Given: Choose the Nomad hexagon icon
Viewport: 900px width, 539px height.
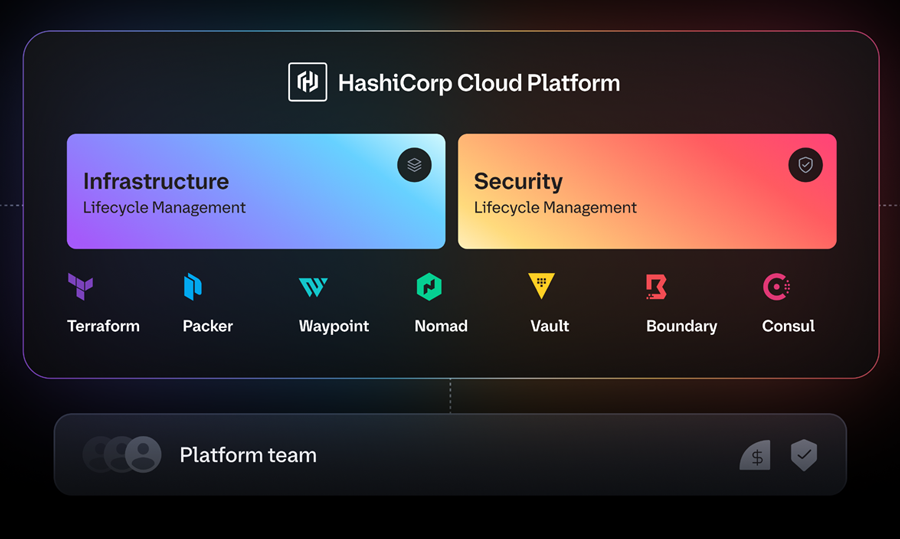Looking at the screenshot, I should click(429, 287).
